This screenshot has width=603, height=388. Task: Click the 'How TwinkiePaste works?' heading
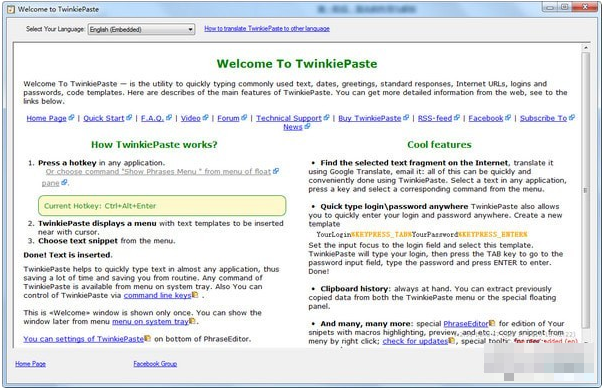[x=154, y=145]
